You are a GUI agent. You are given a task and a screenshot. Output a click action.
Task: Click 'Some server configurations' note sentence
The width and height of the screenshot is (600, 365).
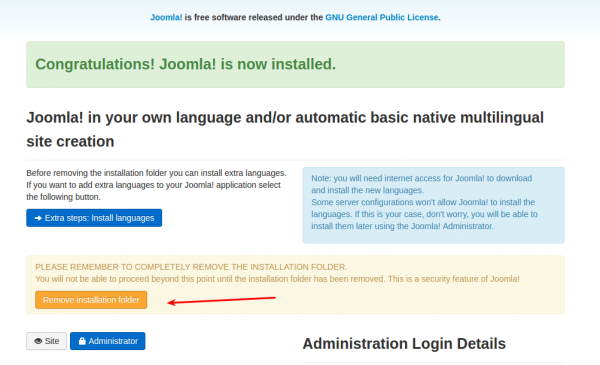click(x=424, y=214)
